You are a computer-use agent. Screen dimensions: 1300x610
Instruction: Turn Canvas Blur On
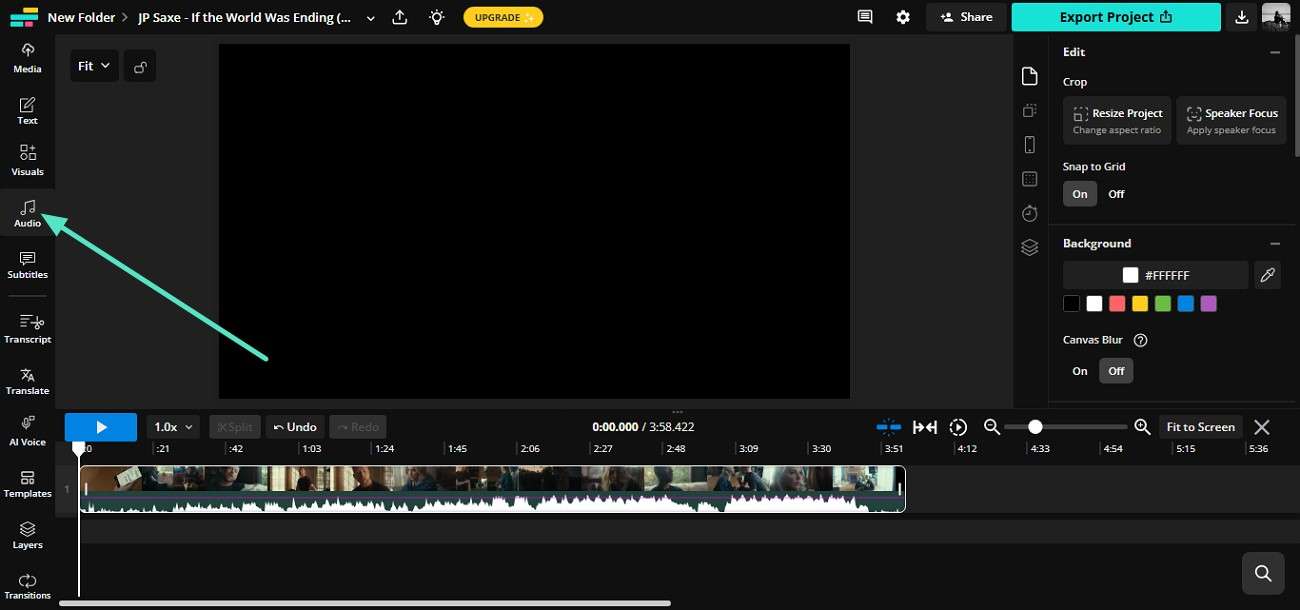pos(1080,371)
